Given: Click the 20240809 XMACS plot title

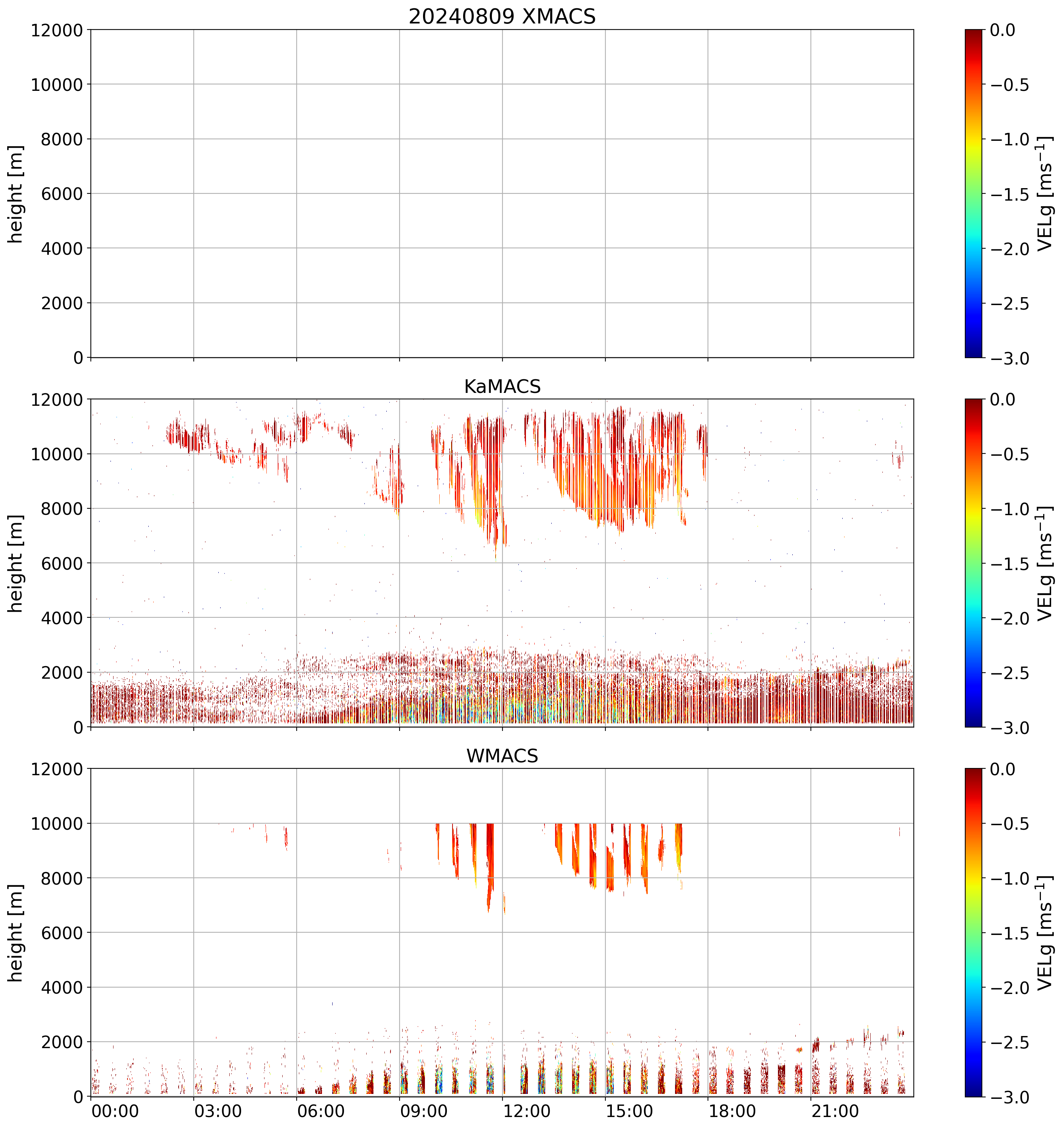Looking at the screenshot, I should 502,16.
